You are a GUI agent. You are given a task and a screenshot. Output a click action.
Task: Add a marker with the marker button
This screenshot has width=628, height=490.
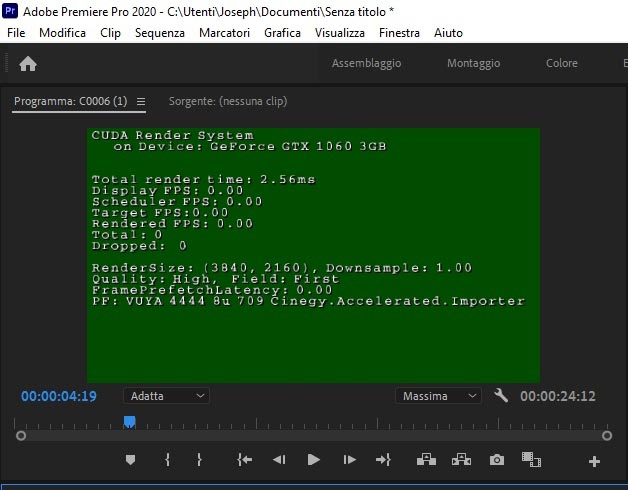(130, 460)
